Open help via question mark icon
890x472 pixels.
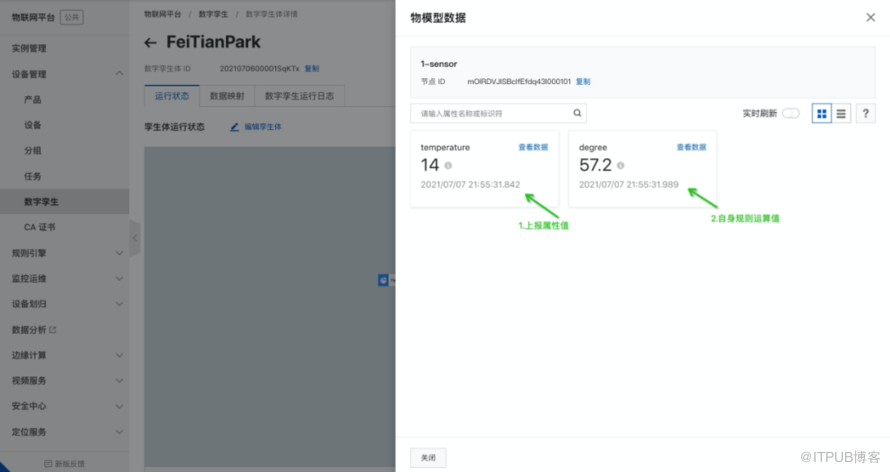pos(866,114)
